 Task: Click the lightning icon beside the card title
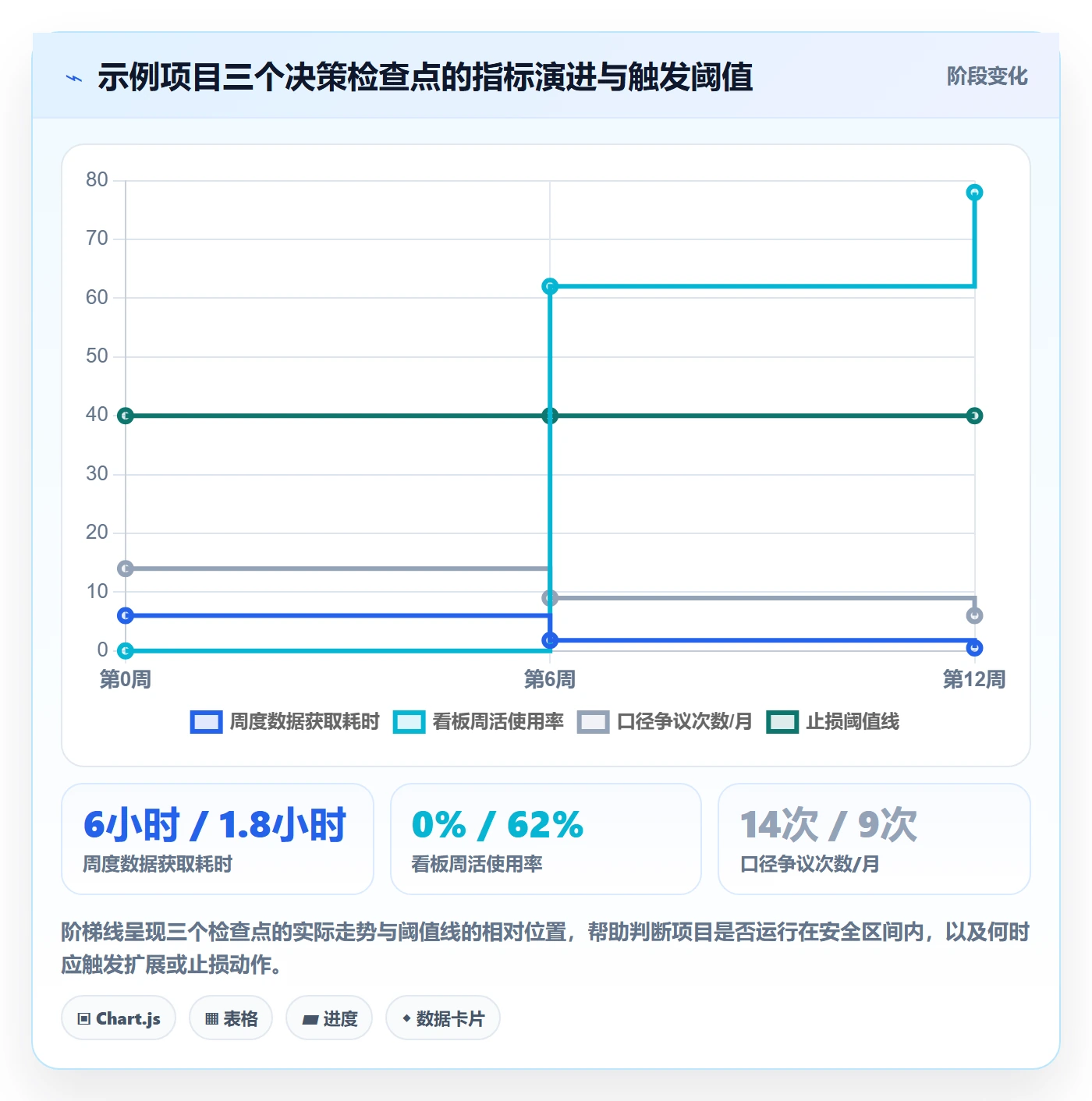tap(74, 78)
